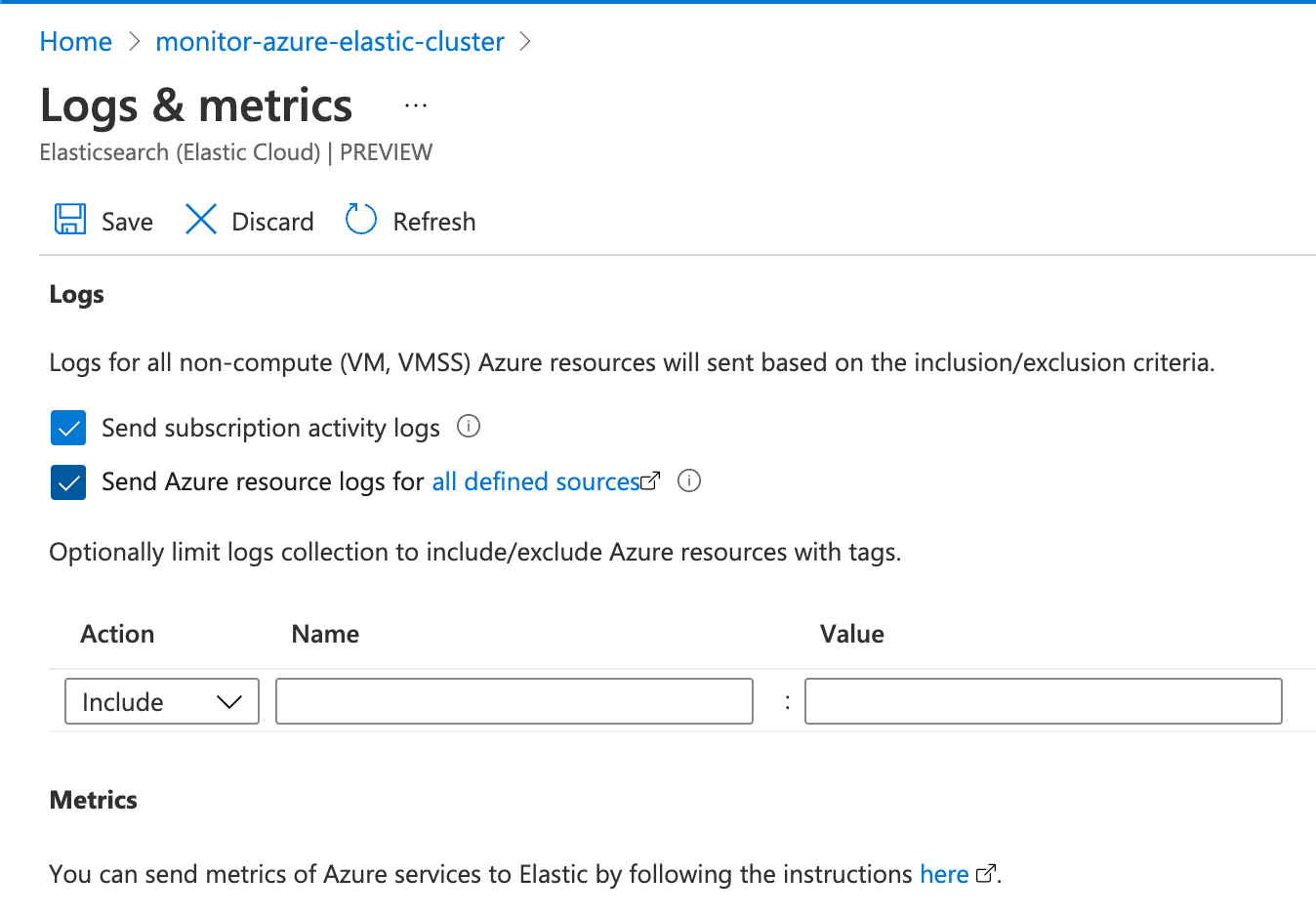Click the Save icon on the toolbar
Viewport: 1316px width, 916px height.
pyautogui.click(x=68, y=220)
